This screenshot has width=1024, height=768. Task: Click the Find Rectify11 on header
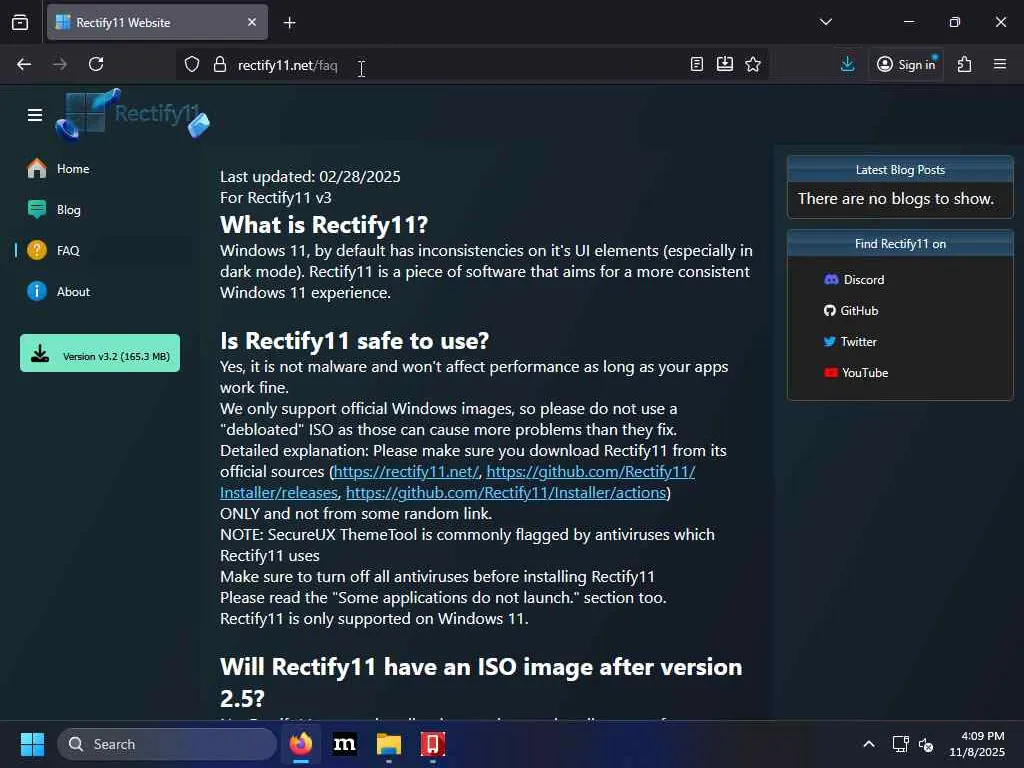tap(900, 244)
